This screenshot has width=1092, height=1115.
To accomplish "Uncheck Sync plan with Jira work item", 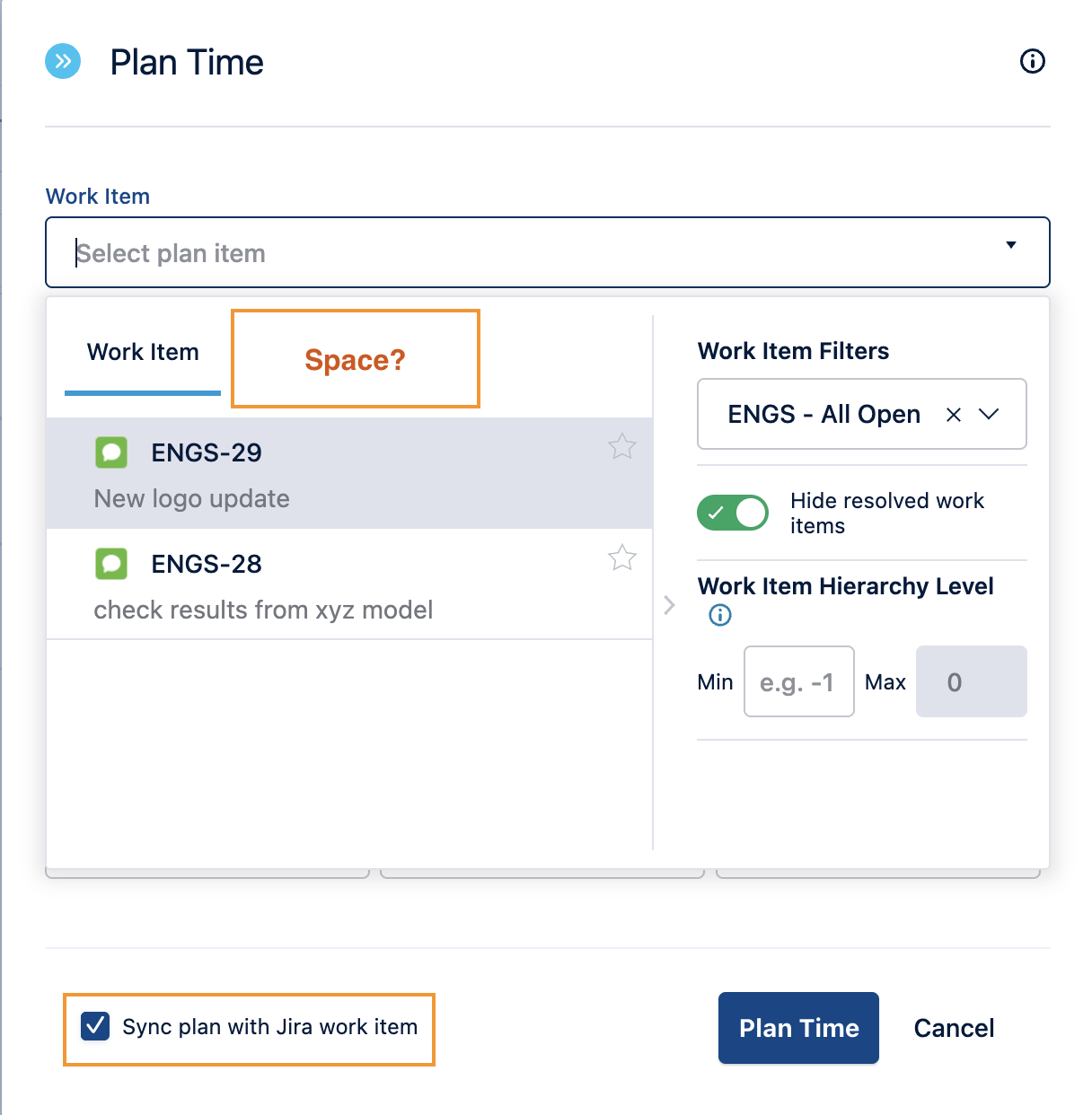I will pos(95,1026).
